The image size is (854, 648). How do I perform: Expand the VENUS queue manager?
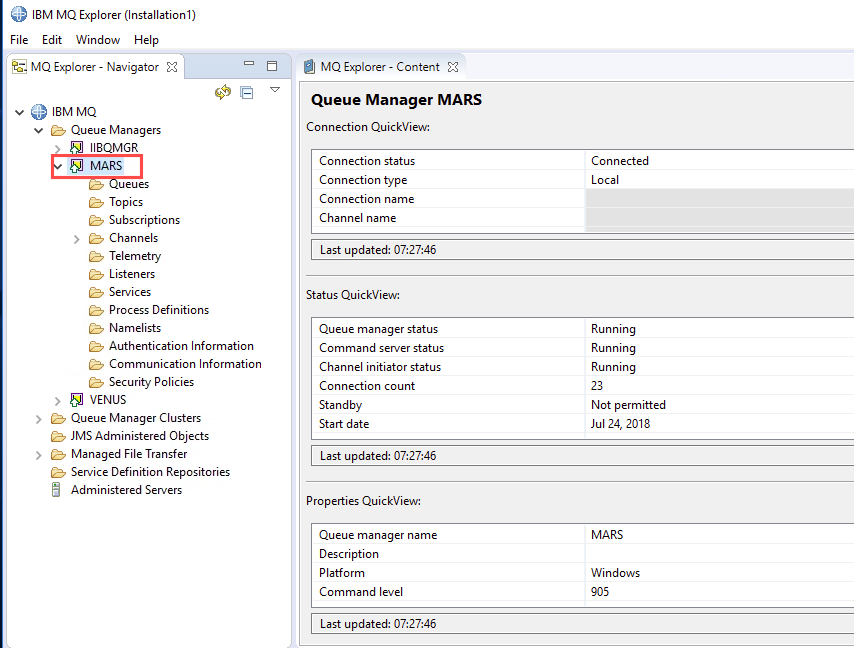58,400
